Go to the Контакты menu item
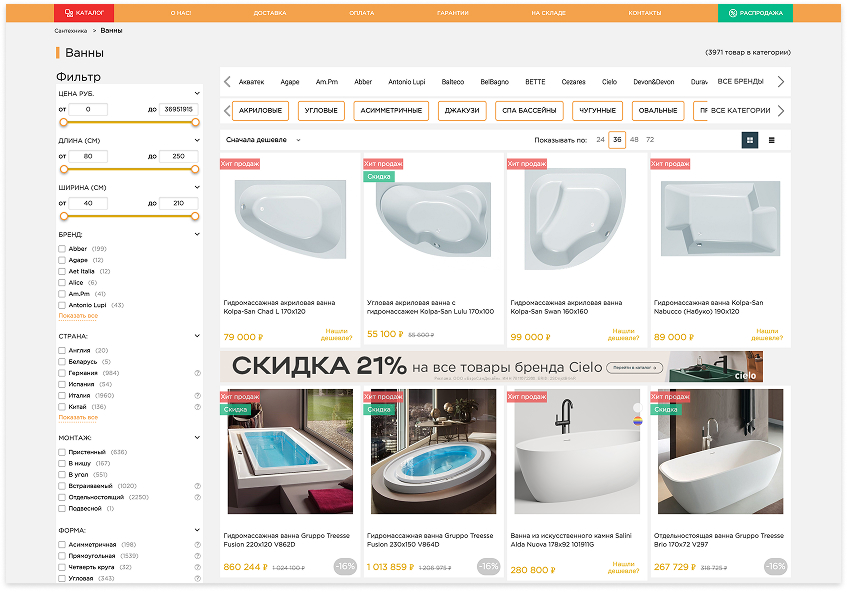Screen dimensions: 847x592 click(644, 13)
